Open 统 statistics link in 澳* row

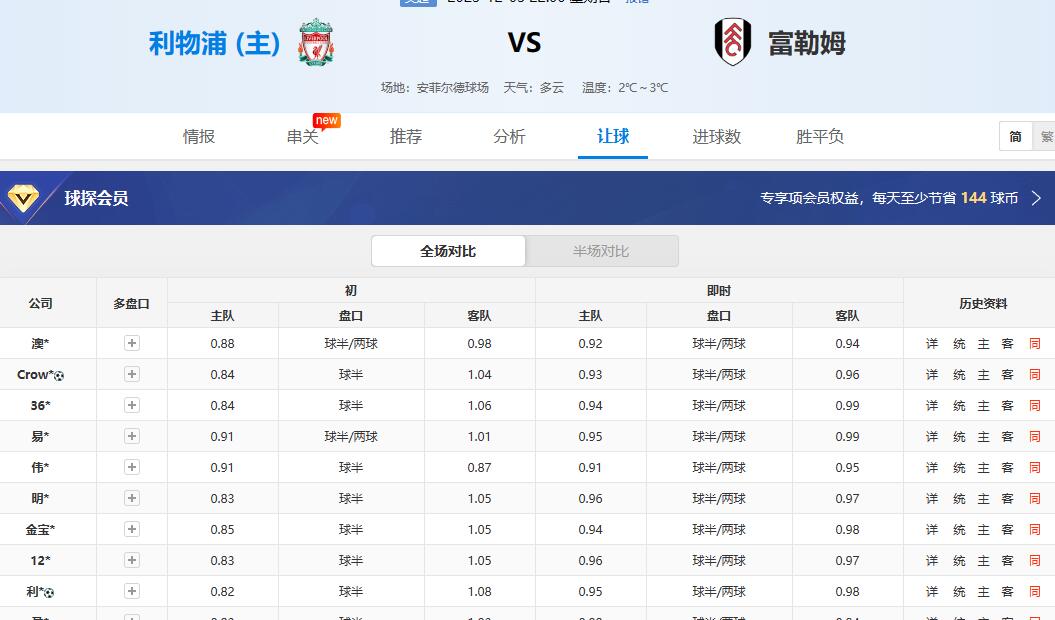click(x=959, y=344)
